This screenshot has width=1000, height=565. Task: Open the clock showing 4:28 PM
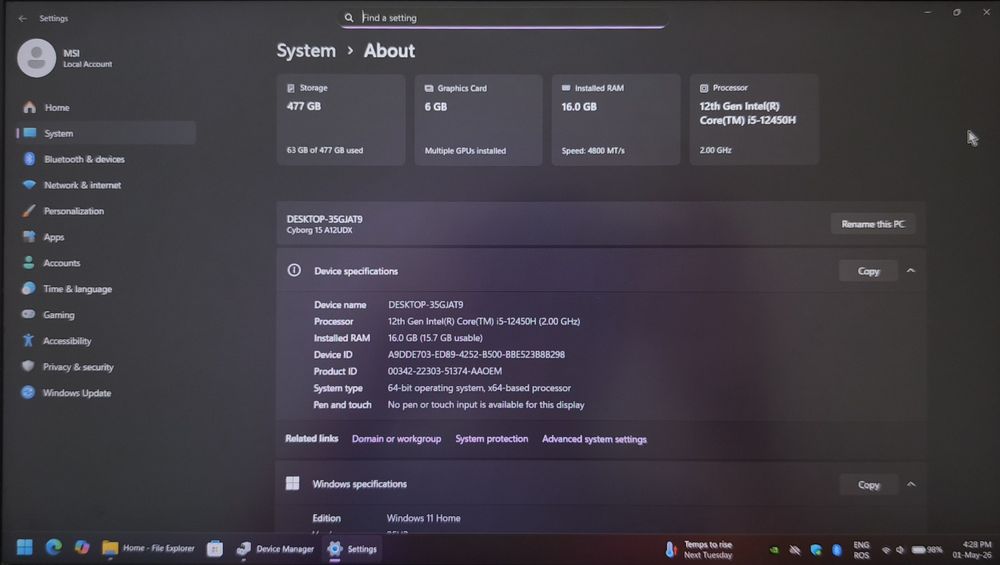(x=972, y=550)
